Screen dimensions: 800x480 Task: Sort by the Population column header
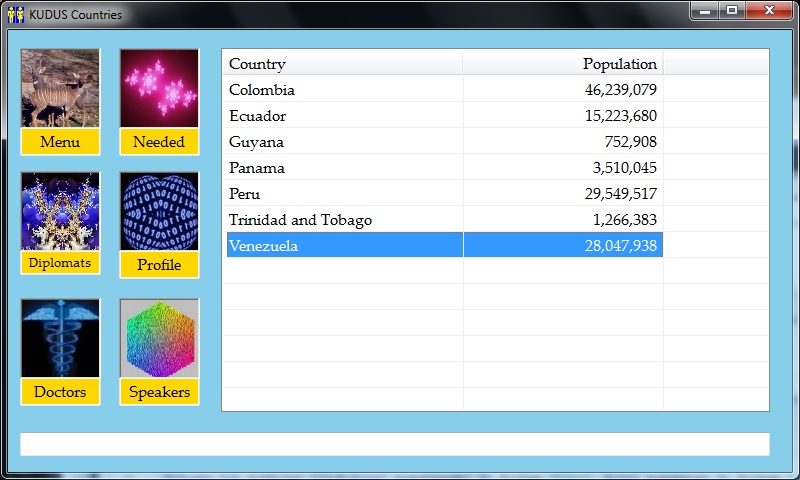coord(563,63)
